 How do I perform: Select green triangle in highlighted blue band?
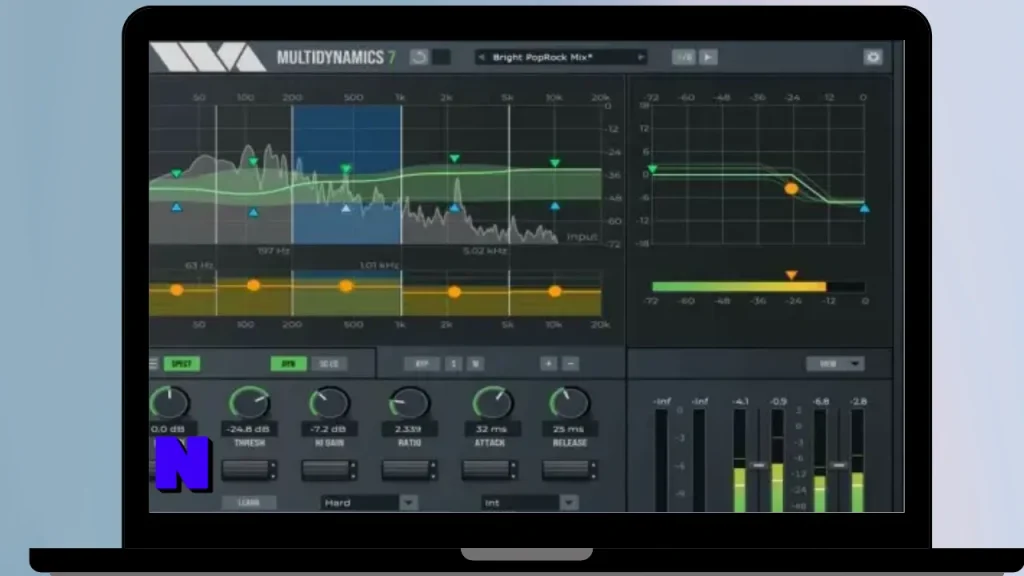(346, 169)
